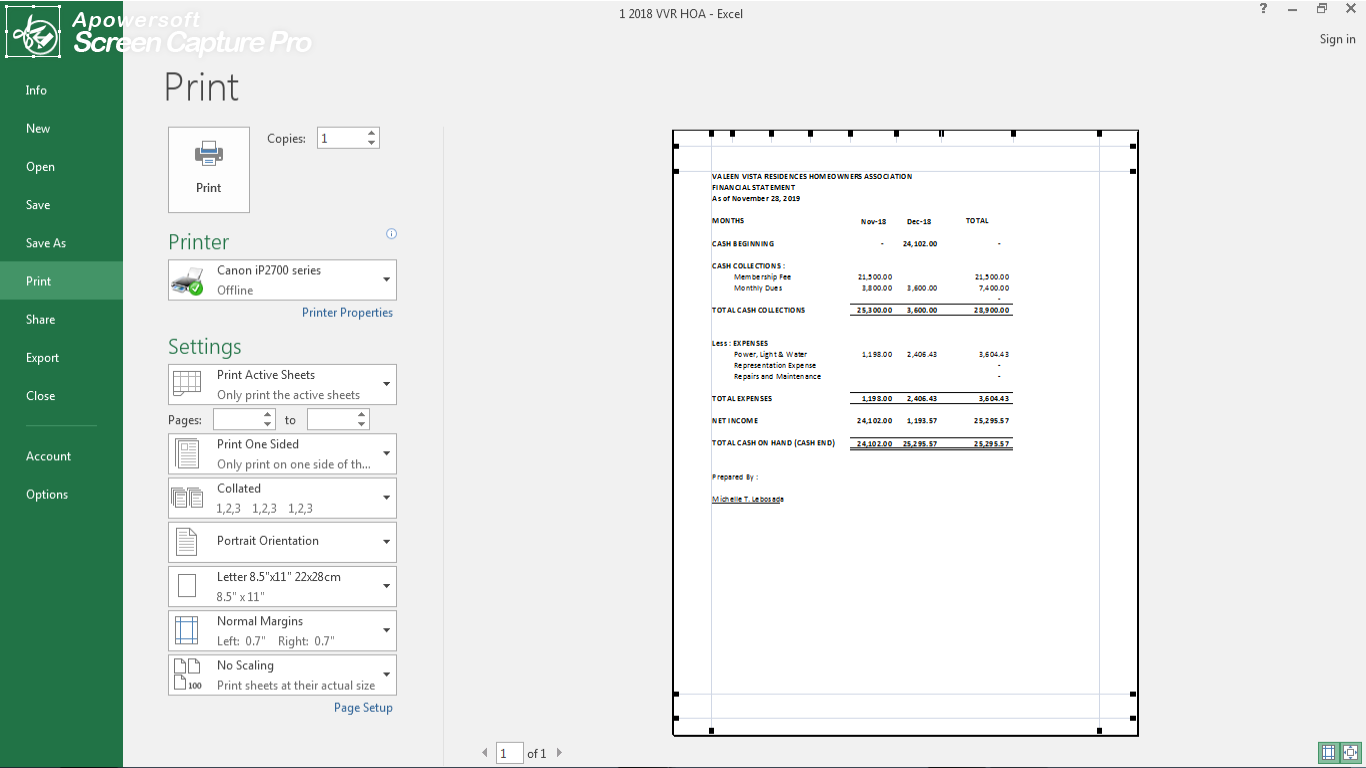This screenshot has height=768, width=1366.
Task: Click the "TOTAL CASH COLLECTIONS" row label
Action: 759,310
